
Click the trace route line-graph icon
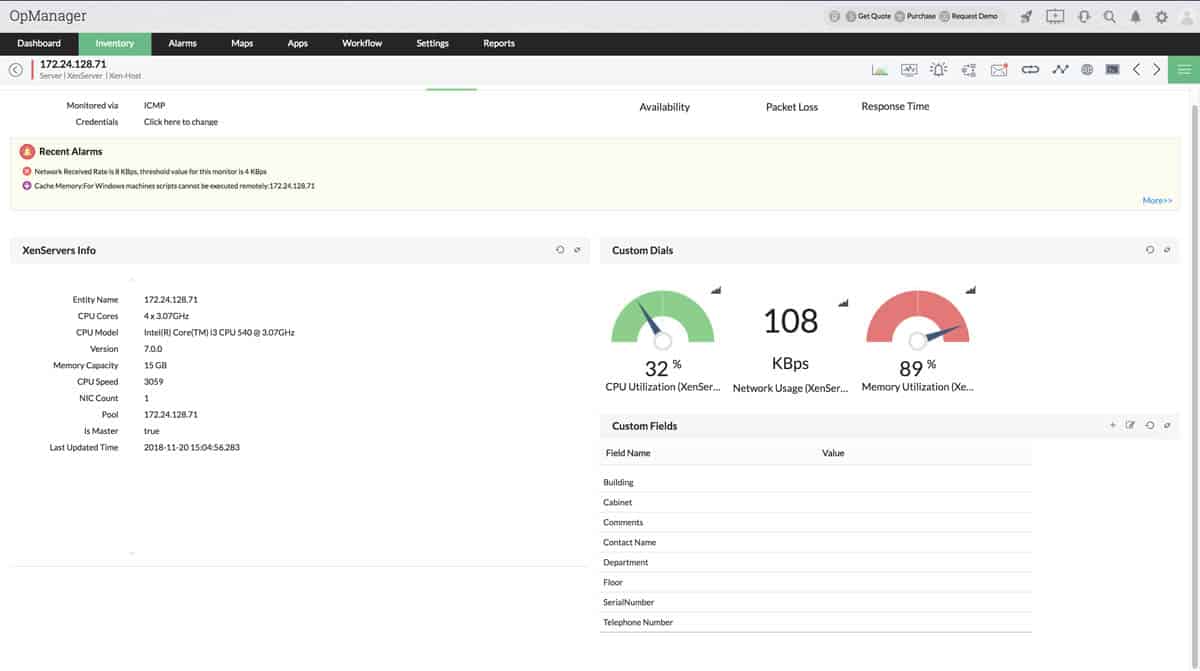tap(1060, 69)
